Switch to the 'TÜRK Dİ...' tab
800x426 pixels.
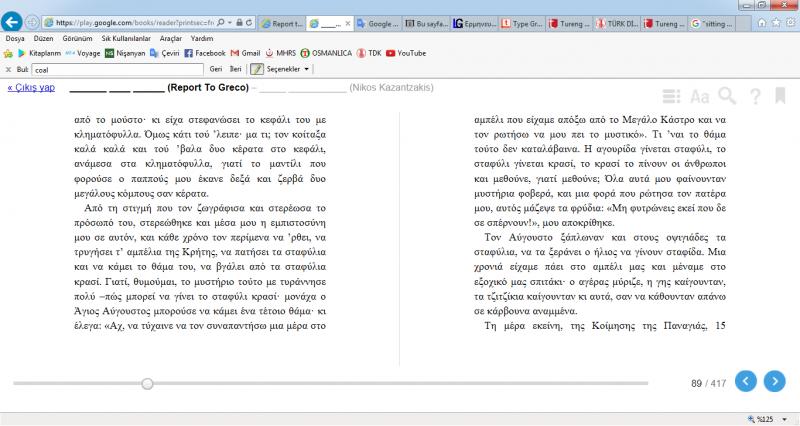click(x=617, y=23)
